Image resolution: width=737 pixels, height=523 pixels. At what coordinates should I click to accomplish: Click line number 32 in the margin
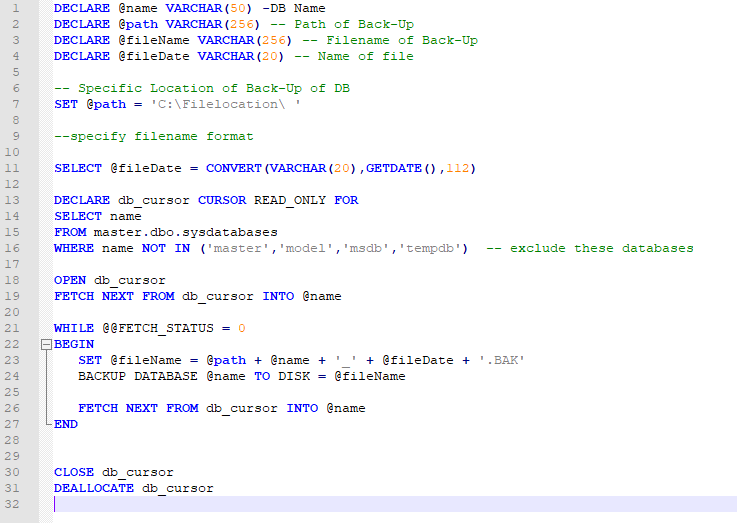(12, 504)
